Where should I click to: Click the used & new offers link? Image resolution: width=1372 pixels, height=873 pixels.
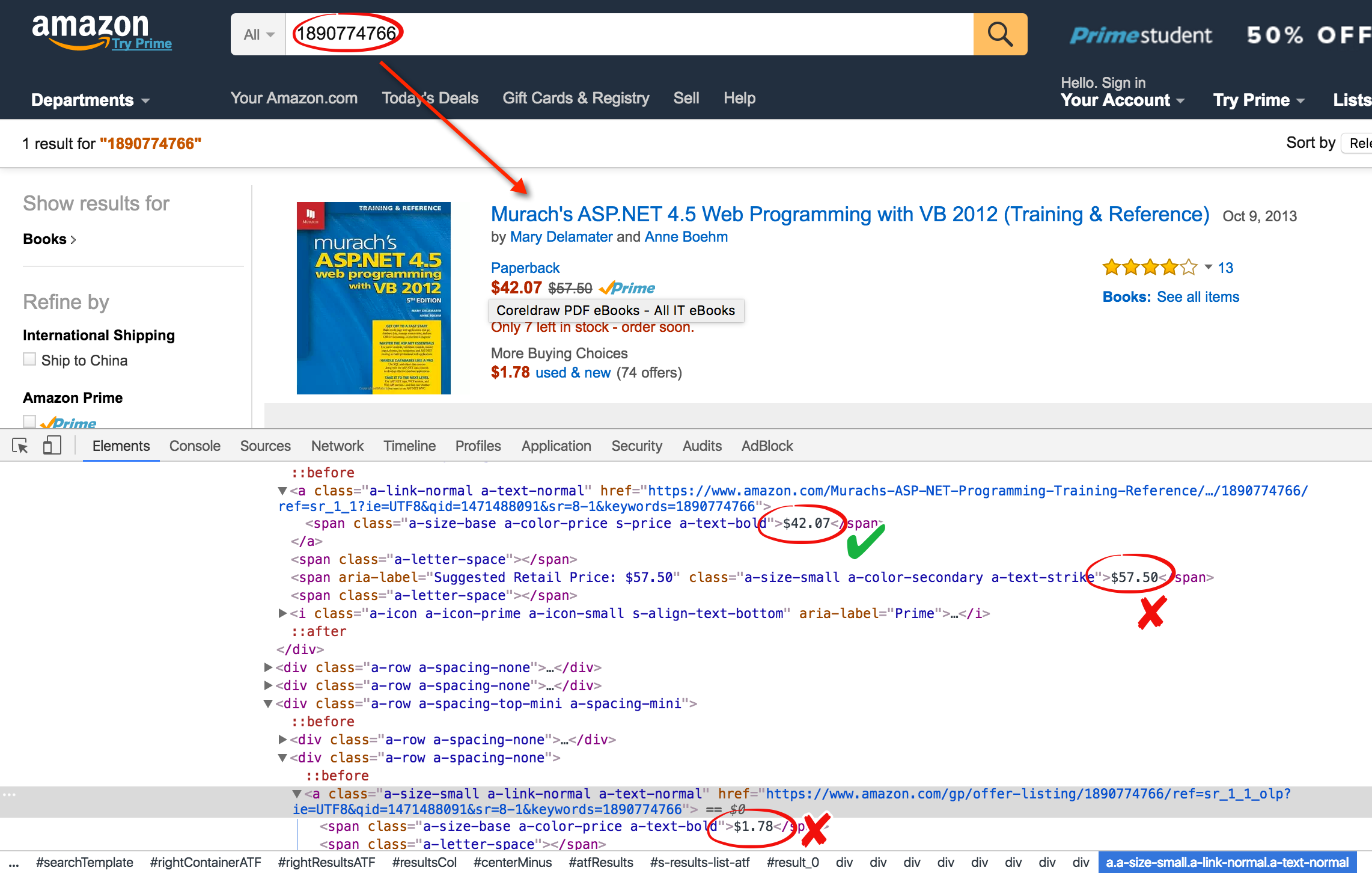coord(573,373)
